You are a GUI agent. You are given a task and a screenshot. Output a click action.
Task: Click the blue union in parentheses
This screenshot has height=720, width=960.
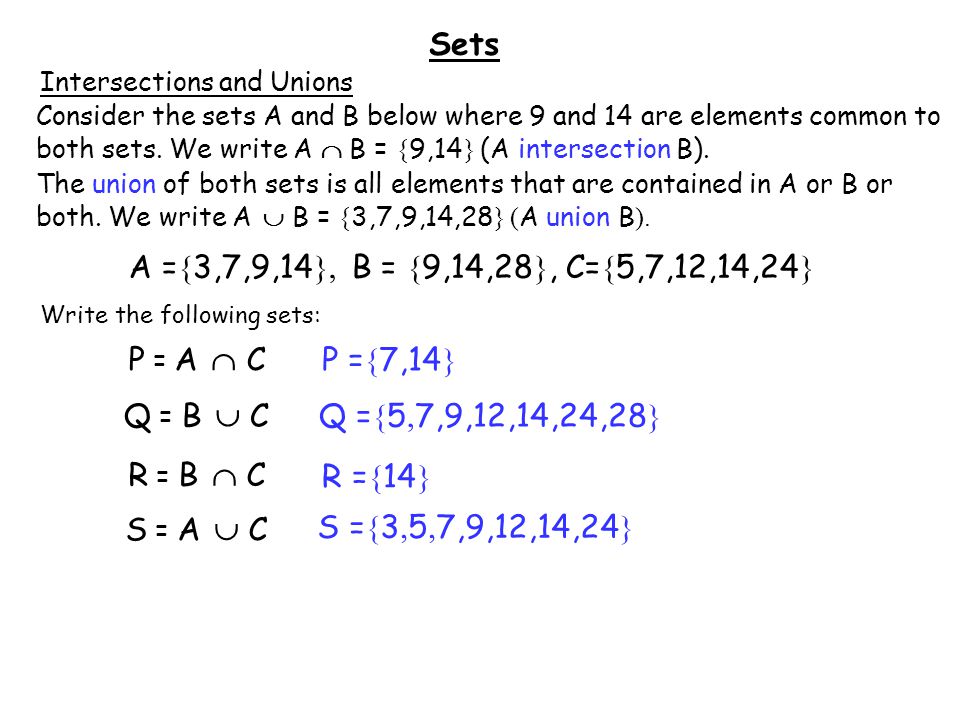click(578, 217)
